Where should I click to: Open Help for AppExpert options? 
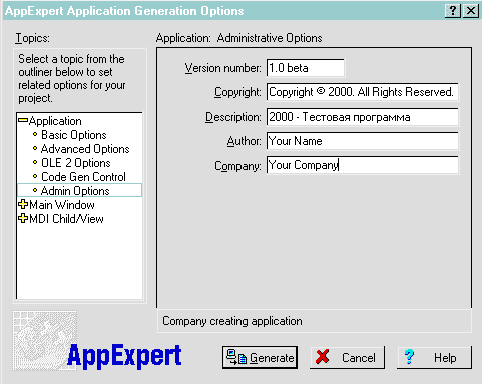click(434, 357)
